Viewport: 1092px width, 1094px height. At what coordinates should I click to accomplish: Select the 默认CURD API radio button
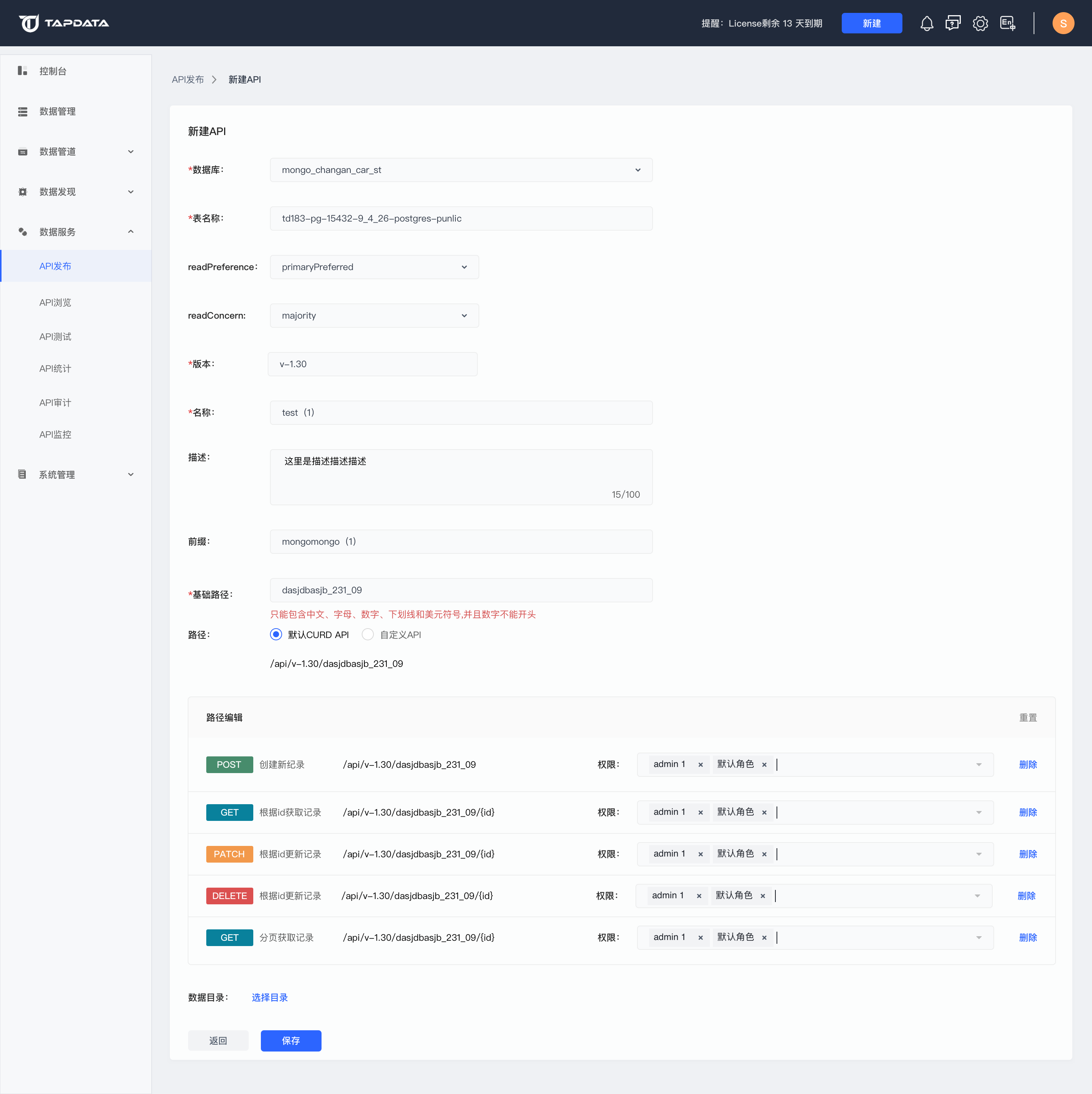[276, 635]
